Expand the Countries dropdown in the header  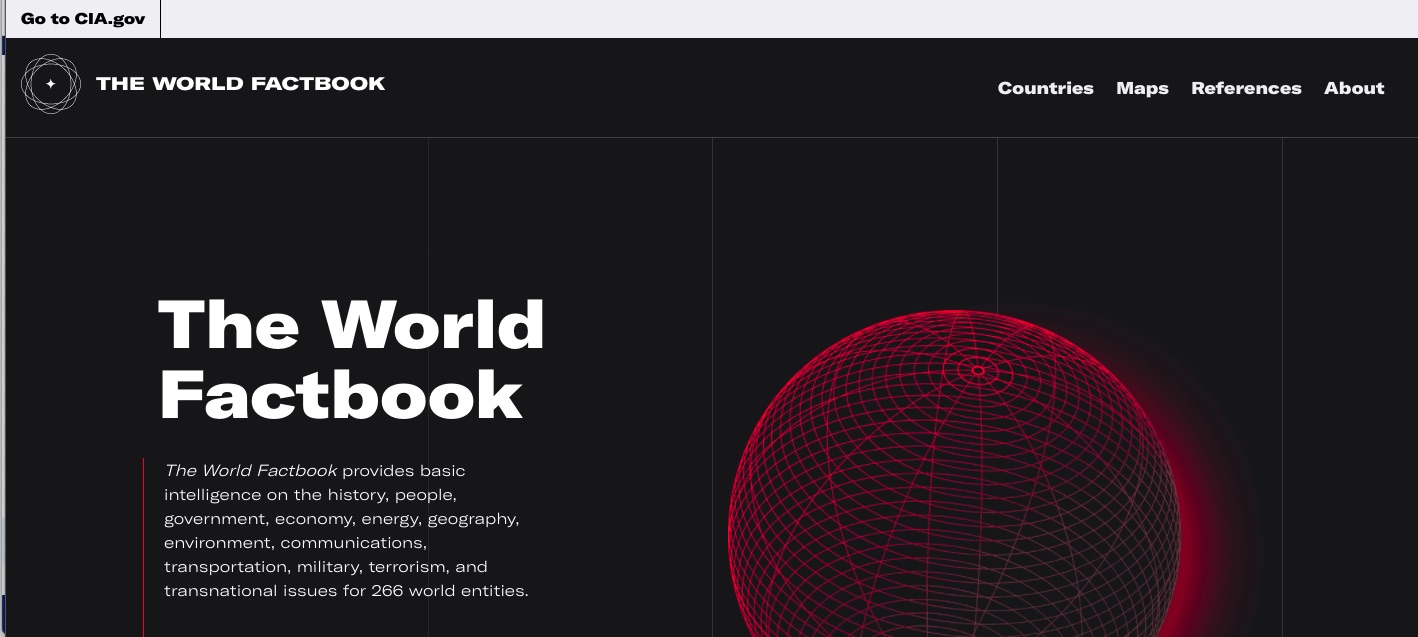[x=1046, y=88]
